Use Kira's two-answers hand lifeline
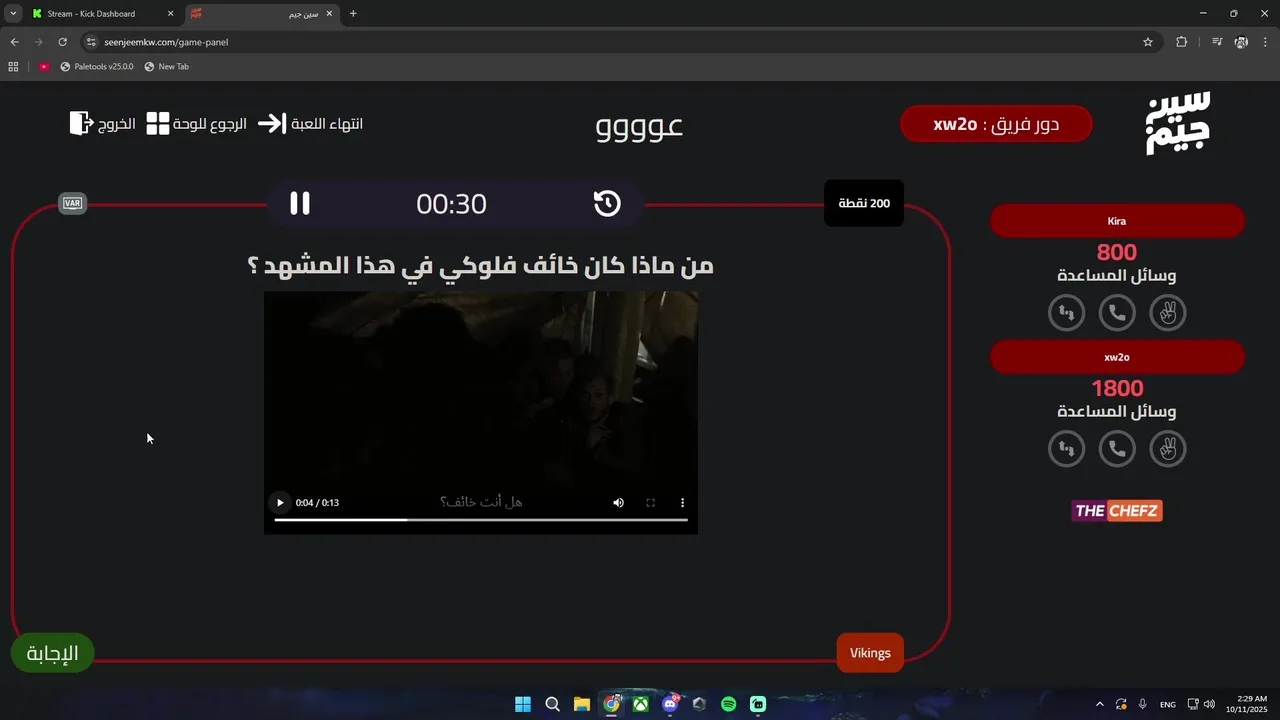 1168,313
